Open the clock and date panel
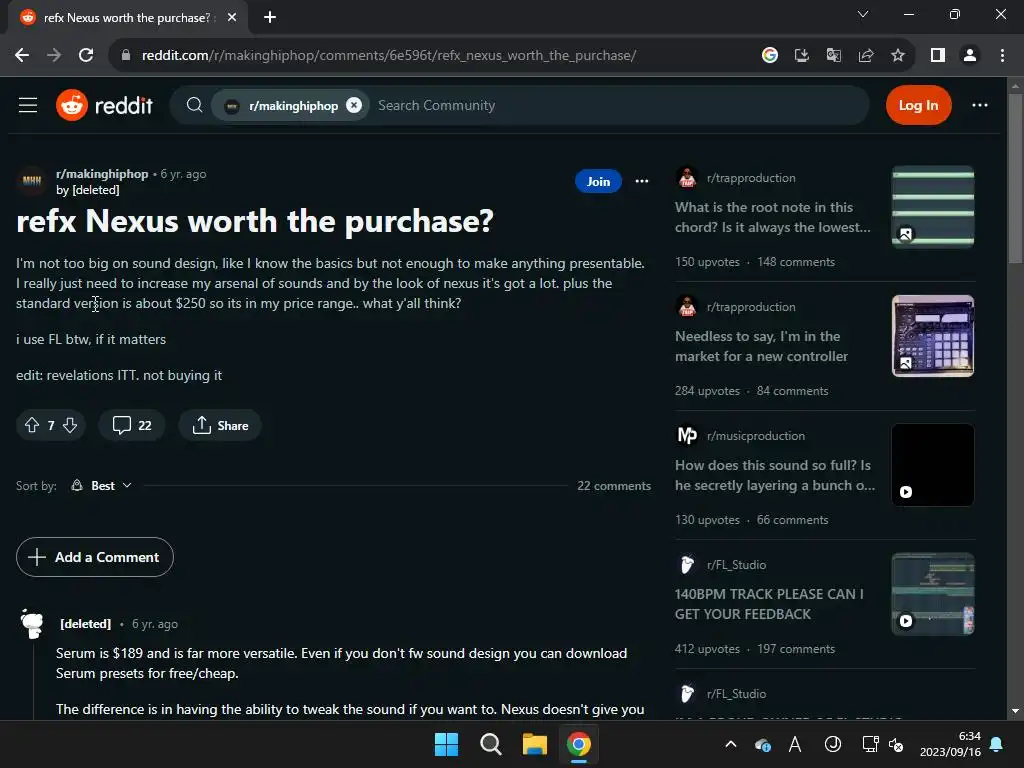The width and height of the screenshot is (1024, 768). [x=950, y=744]
